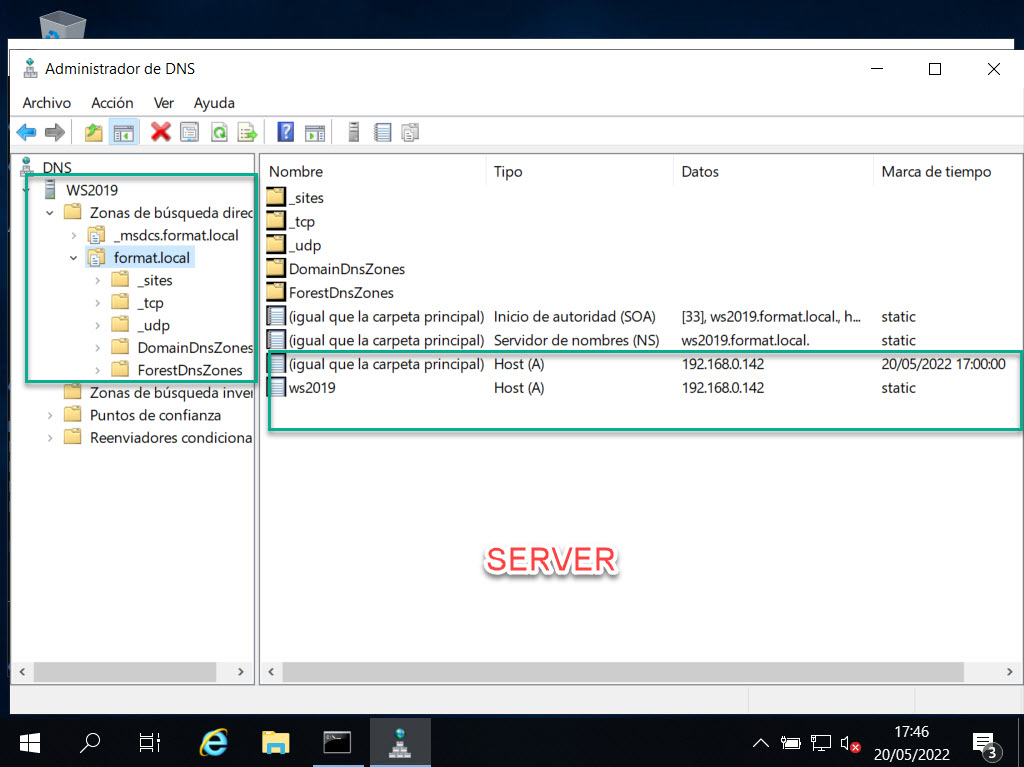Open the Acción menu

(112, 103)
